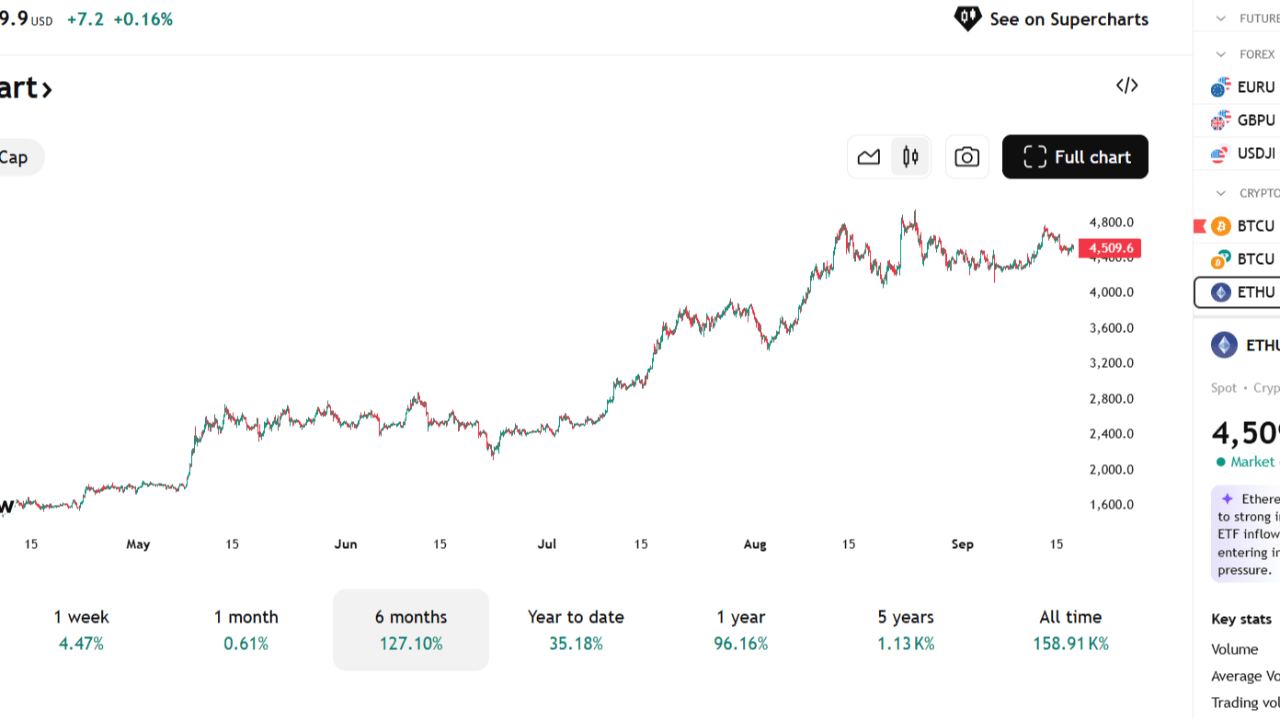
Task: Choose the 6 months range tab
Action: coord(411,630)
